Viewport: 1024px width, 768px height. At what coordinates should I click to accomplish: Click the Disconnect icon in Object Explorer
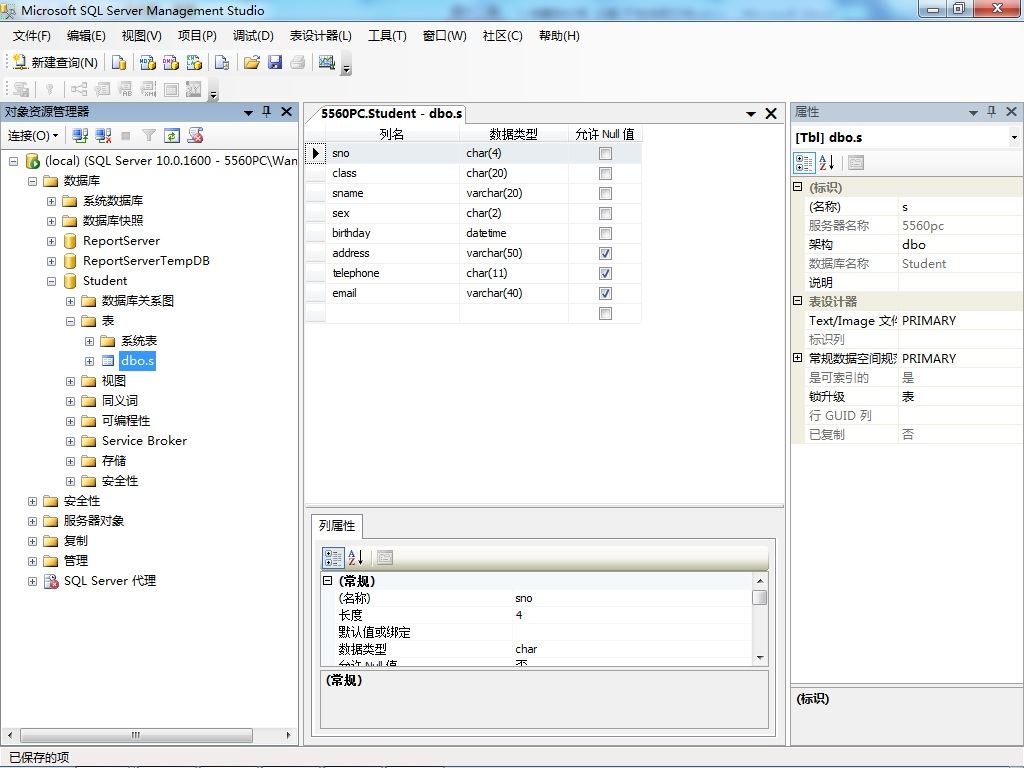tap(103, 135)
